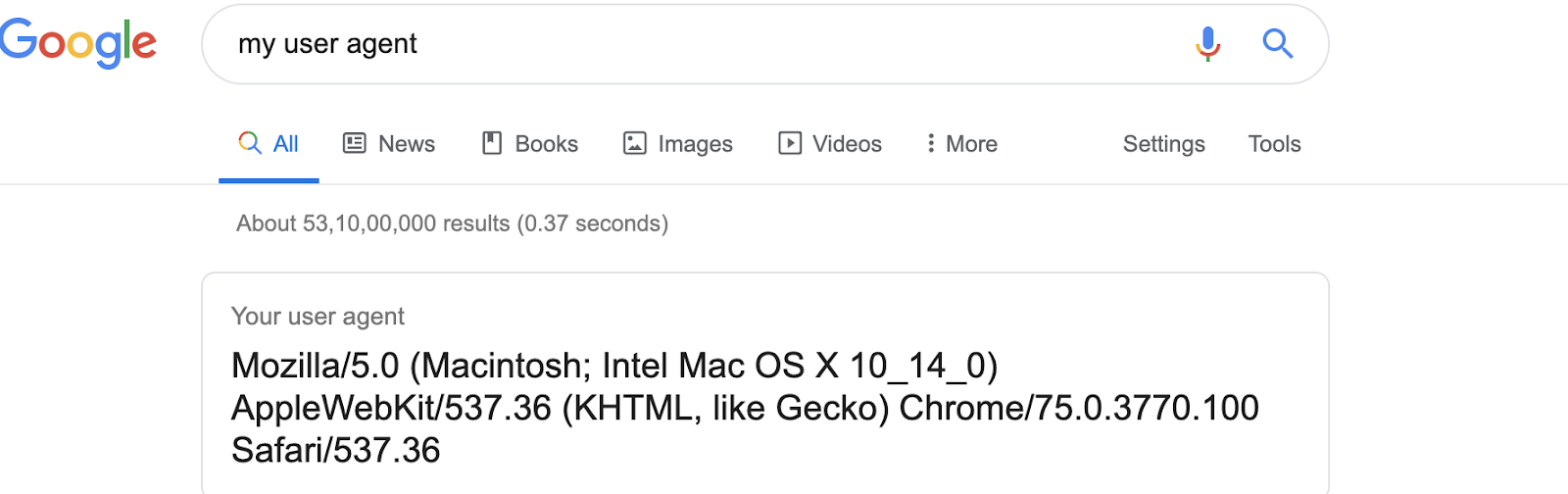
Task: Go to the Videos results tab
Action: (847, 144)
